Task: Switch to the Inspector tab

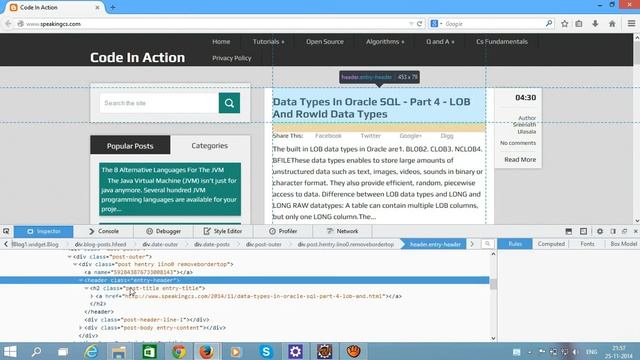Action: click(x=44, y=231)
